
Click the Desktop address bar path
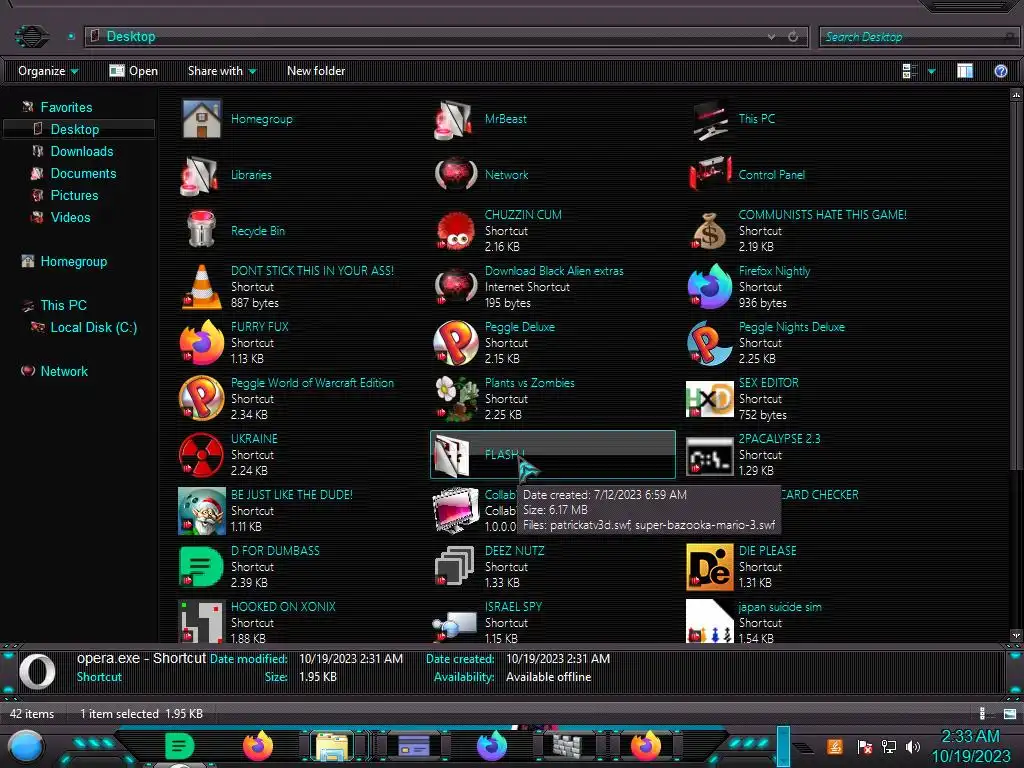pyautogui.click(x=131, y=37)
